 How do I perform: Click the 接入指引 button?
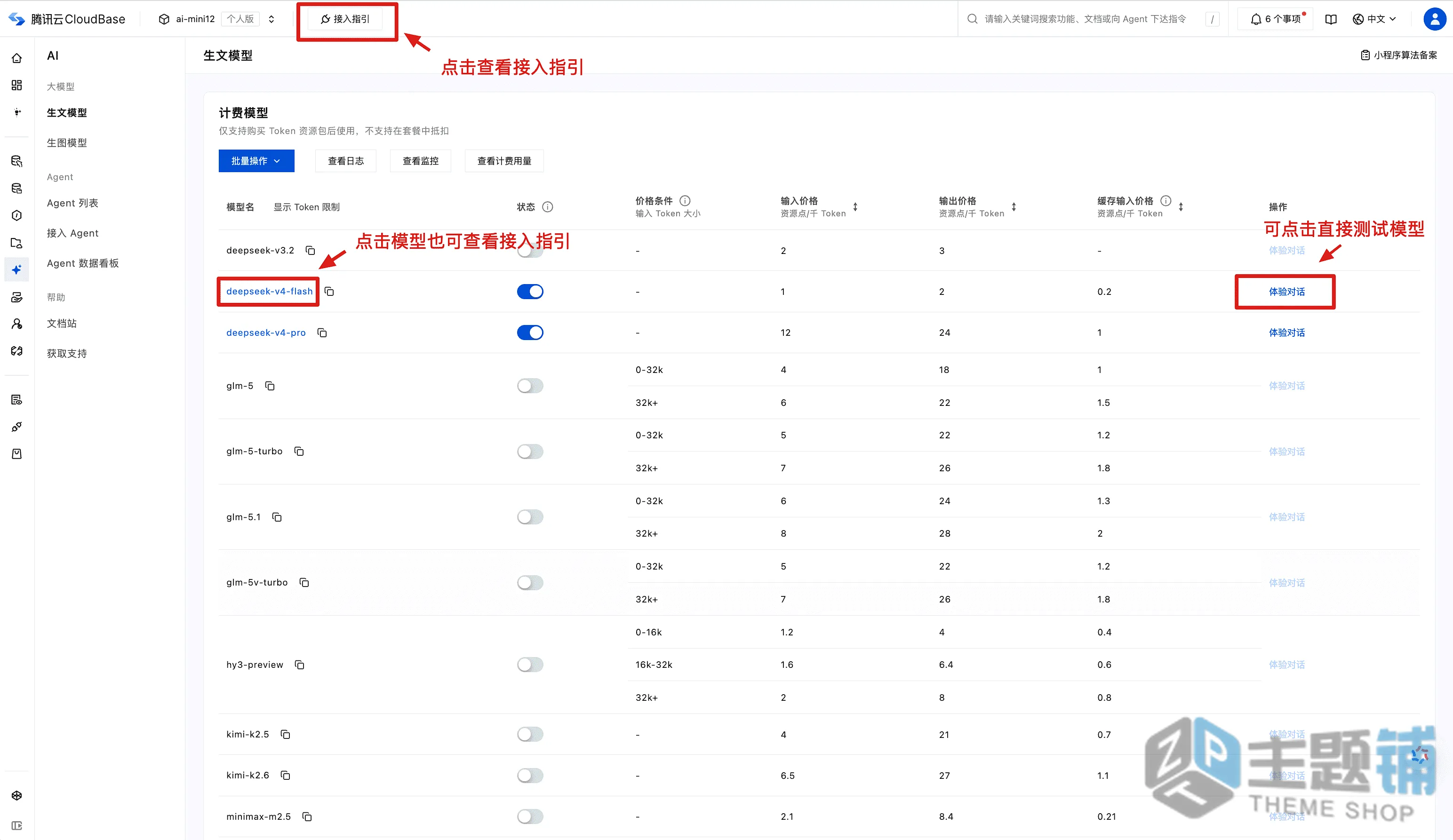point(345,19)
